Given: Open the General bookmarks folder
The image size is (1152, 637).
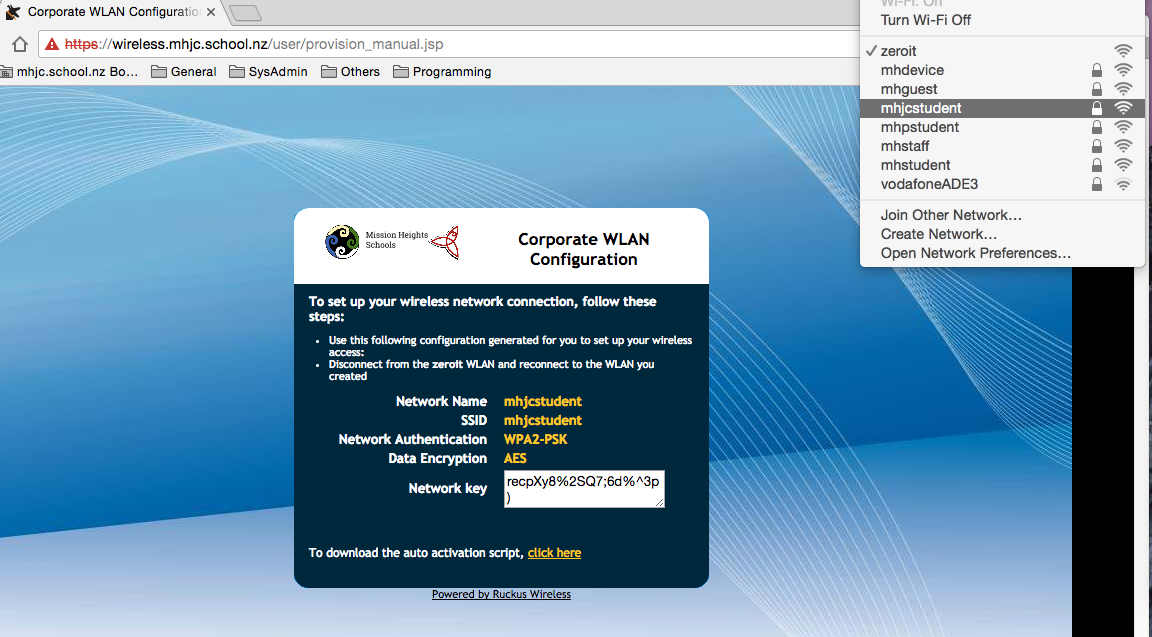Looking at the screenshot, I should click(183, 72).
